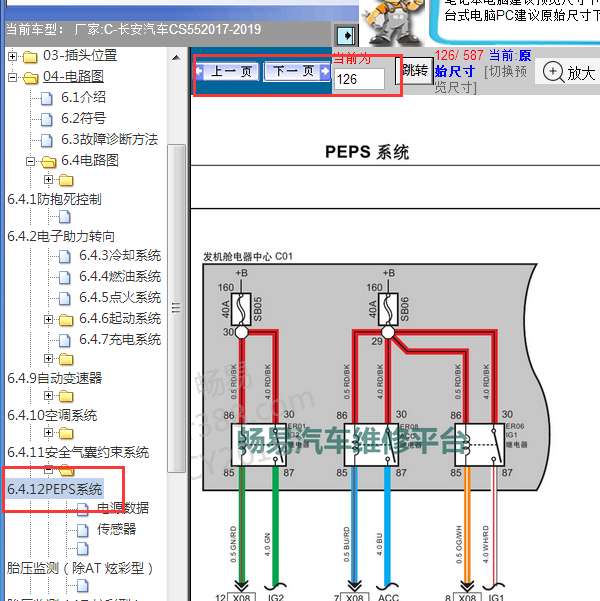Select 6.4.1防抱死控制 entry
This screenshot has width=600, height=601.
click(54, 199)
